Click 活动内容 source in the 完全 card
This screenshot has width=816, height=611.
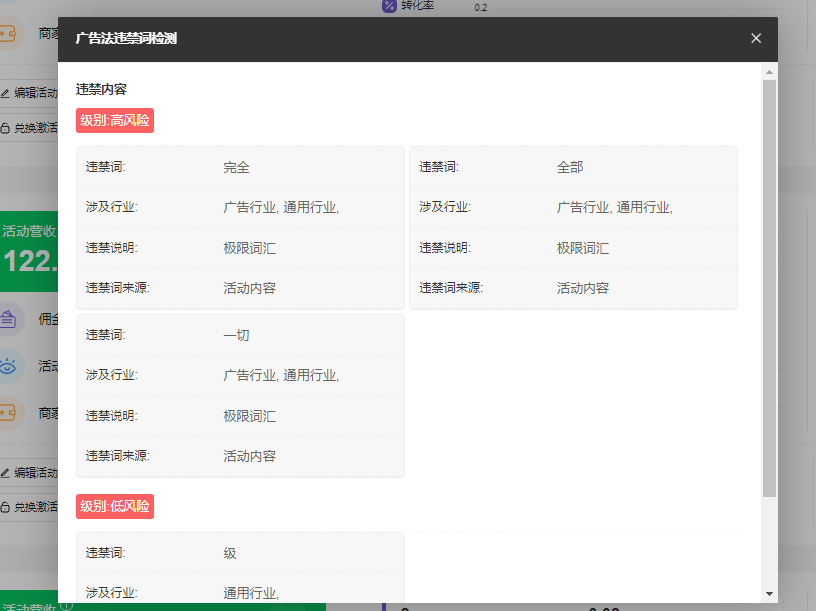click(x=249, y=288)
